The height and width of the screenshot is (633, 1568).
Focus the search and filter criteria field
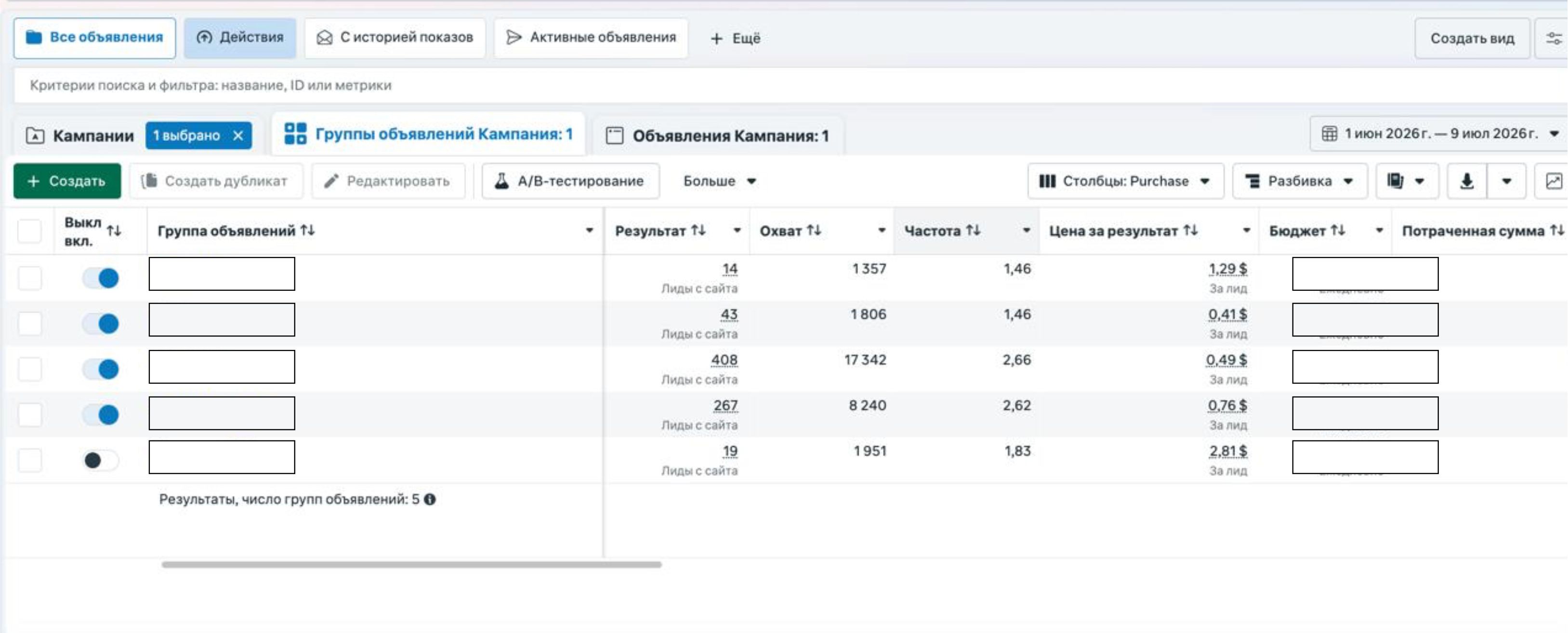(790, 85)
